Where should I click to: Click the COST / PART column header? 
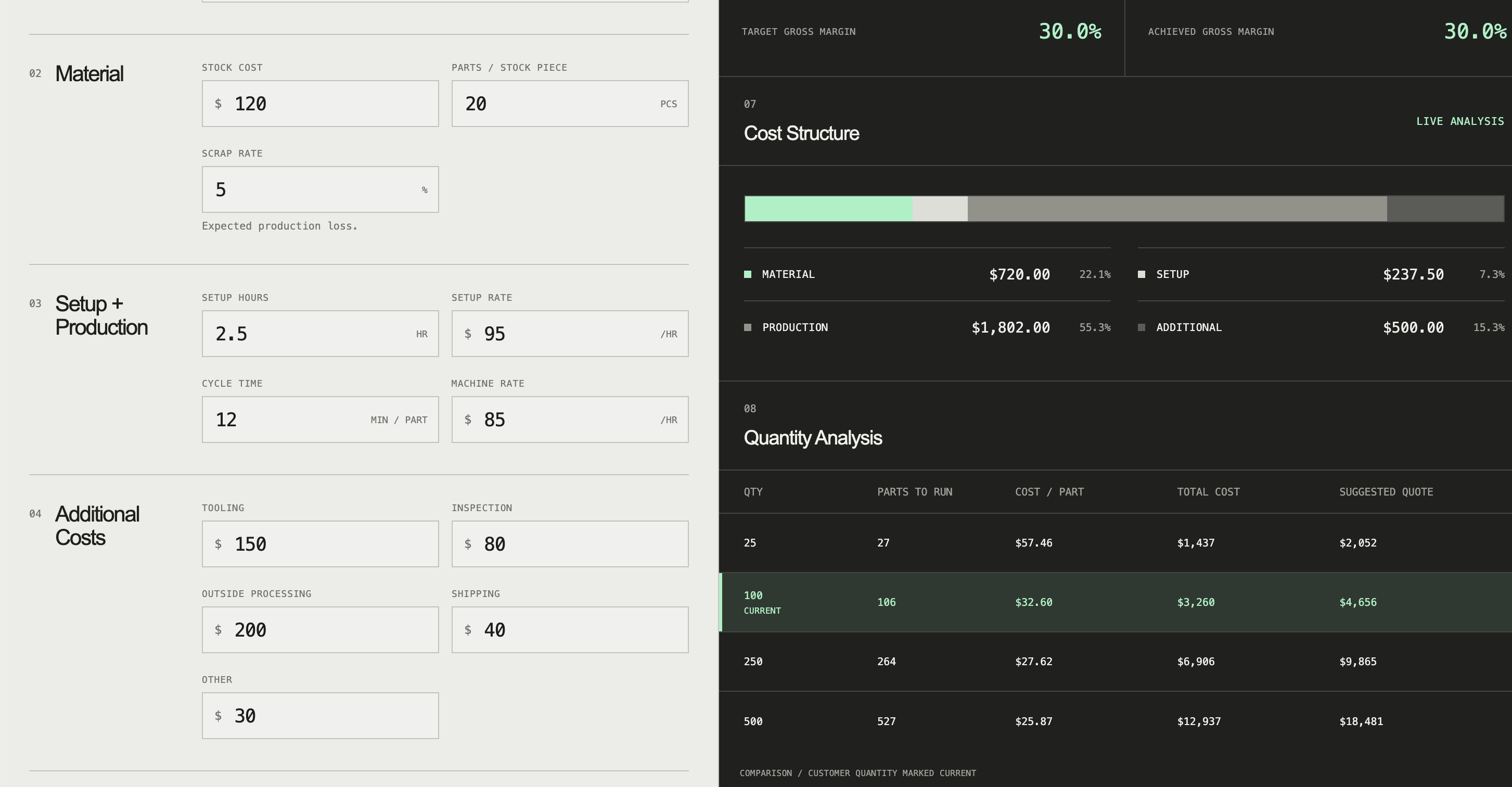tap(1049, 491)
